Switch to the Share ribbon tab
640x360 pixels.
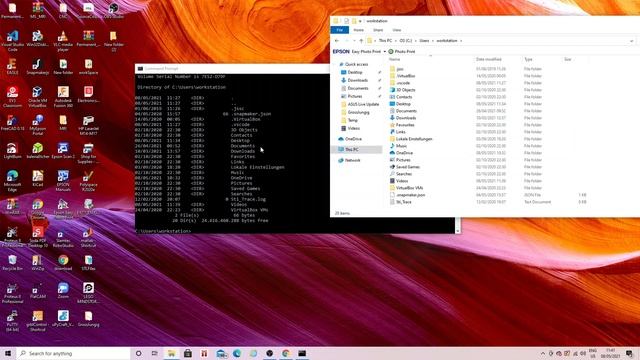(378, 30)
